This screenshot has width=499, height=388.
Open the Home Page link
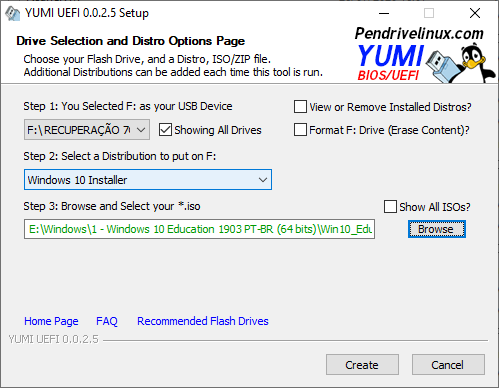(51, 321)
